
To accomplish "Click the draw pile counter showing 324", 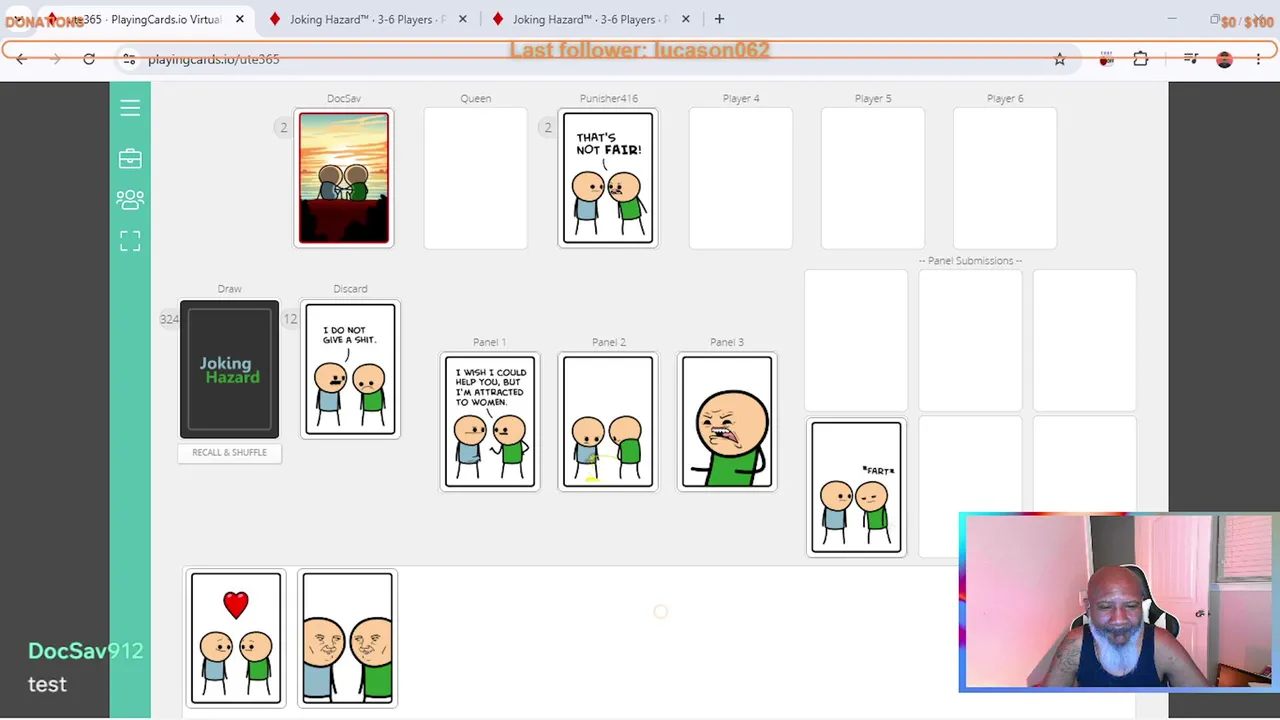I will coord(169,319).
